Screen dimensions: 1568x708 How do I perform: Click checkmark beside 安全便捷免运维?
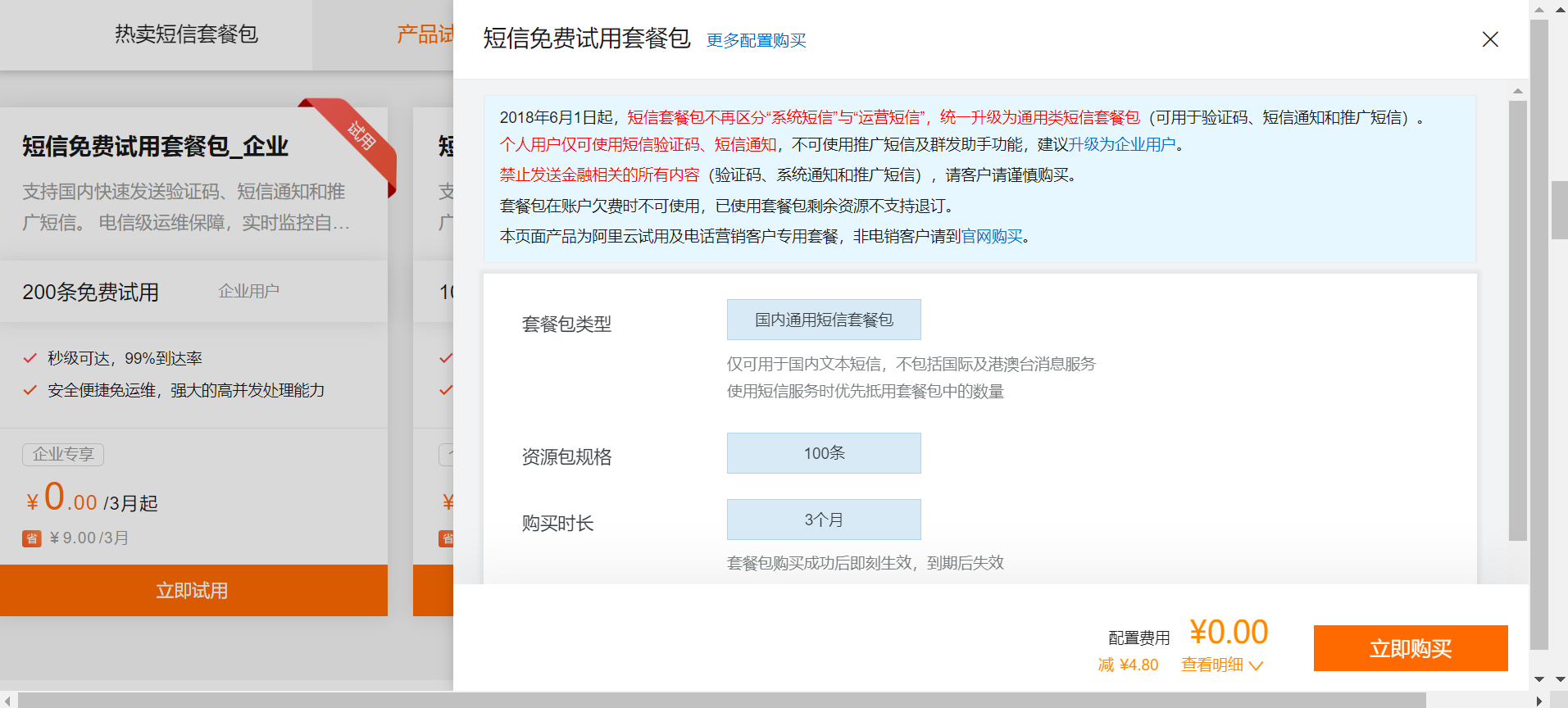30,390
